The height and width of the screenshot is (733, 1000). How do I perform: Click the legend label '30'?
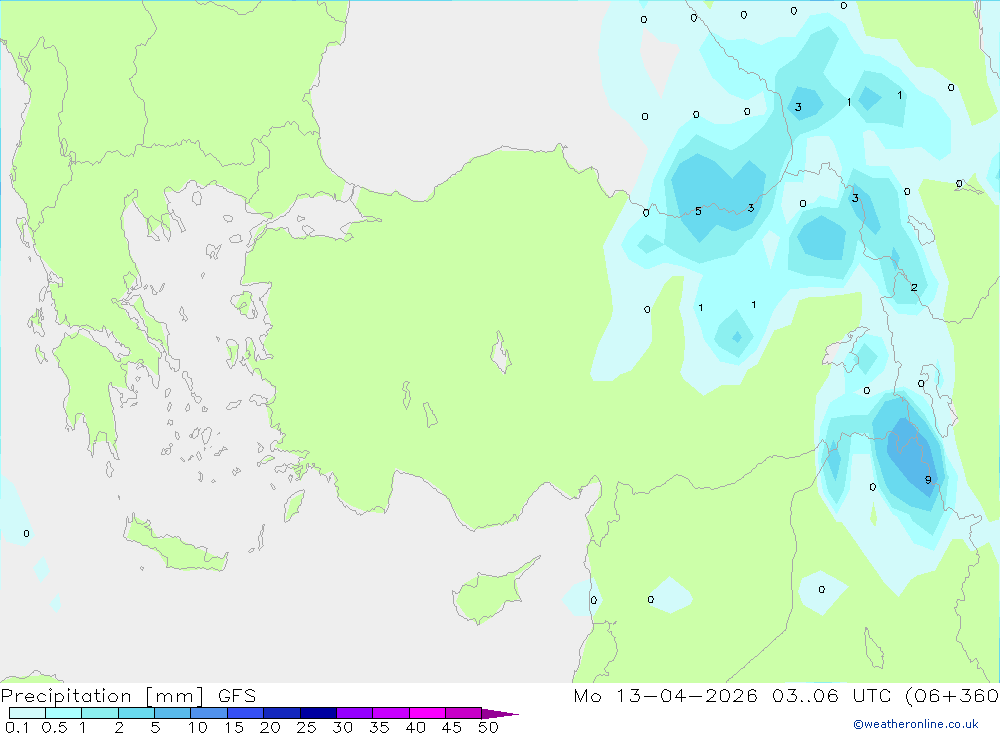click(x=343, y=727)
